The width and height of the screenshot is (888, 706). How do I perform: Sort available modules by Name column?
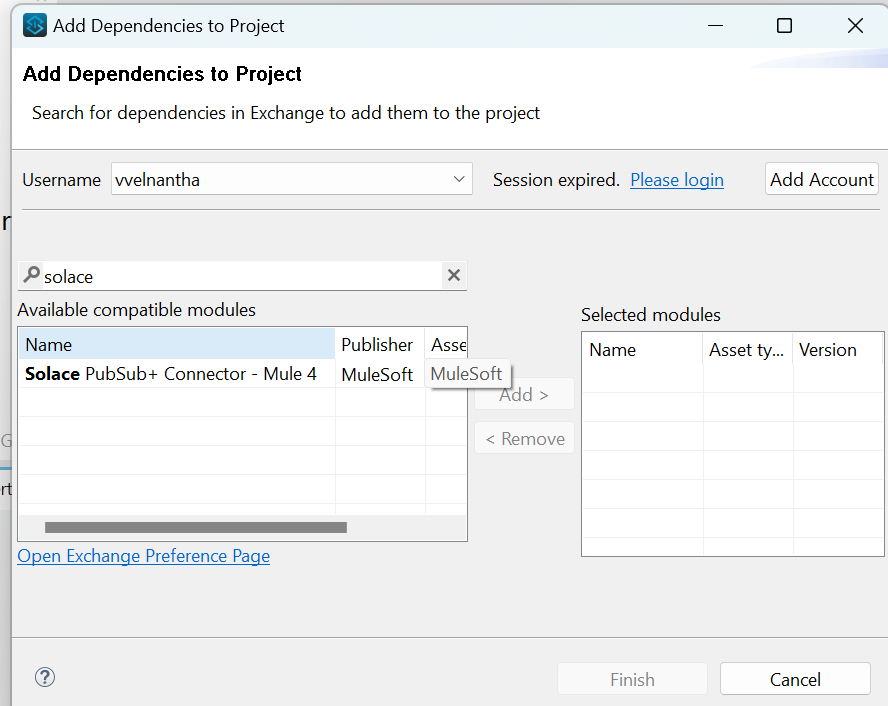176,344
